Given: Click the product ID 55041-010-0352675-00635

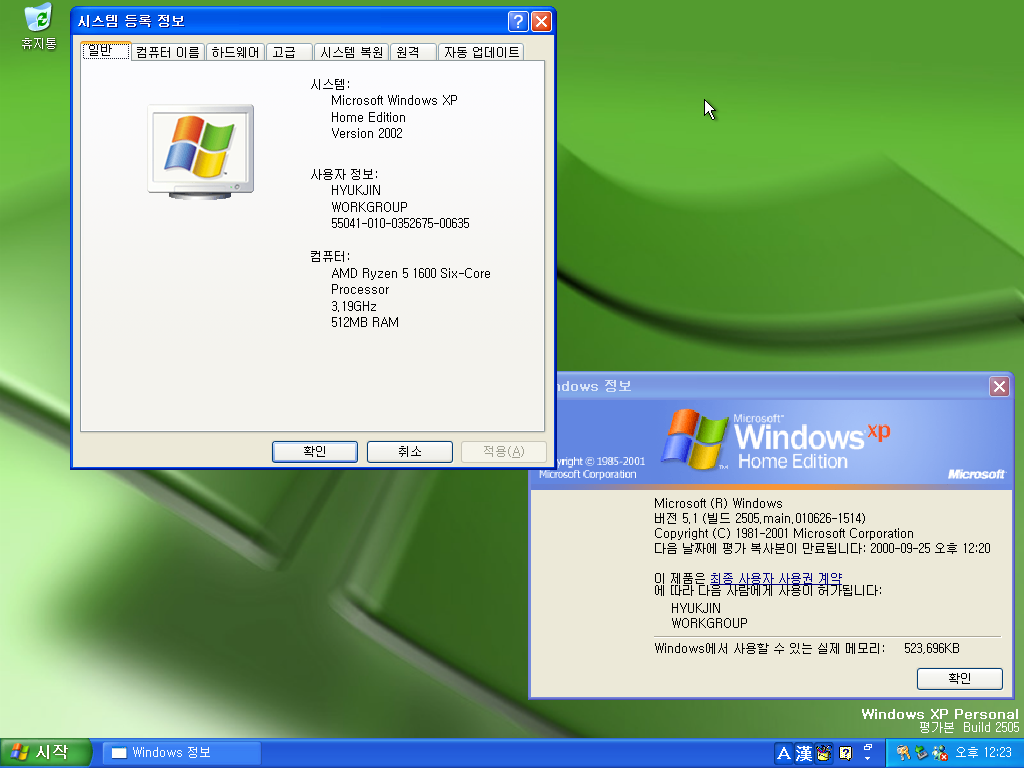Looking at the screenshot, I should (x=400, y=223).
